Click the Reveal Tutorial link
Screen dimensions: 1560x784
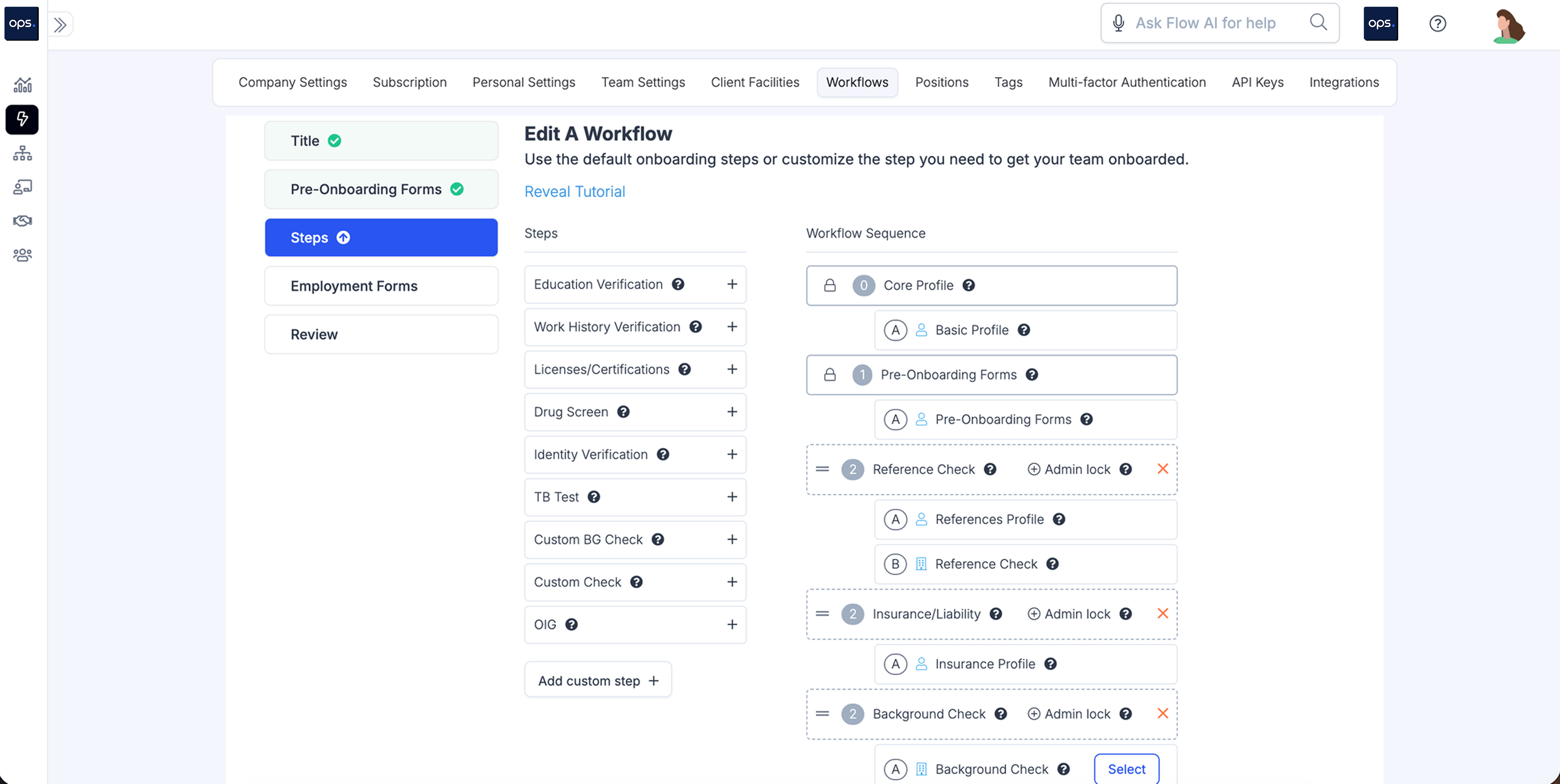pyautogui.click(x=574, y=191)
